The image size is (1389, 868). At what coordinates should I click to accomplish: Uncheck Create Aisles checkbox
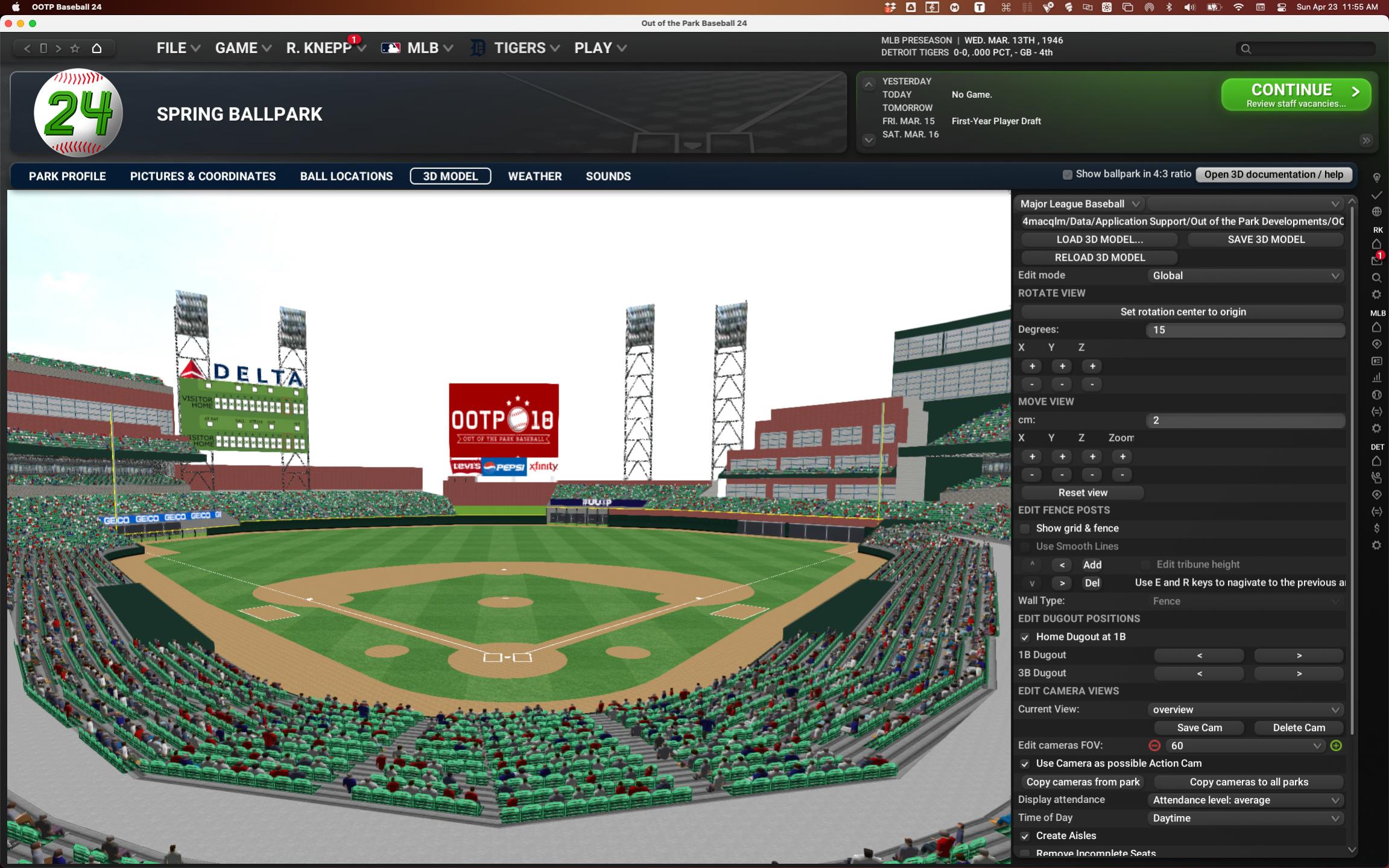pyautogui.click(x=1025, y=836)
